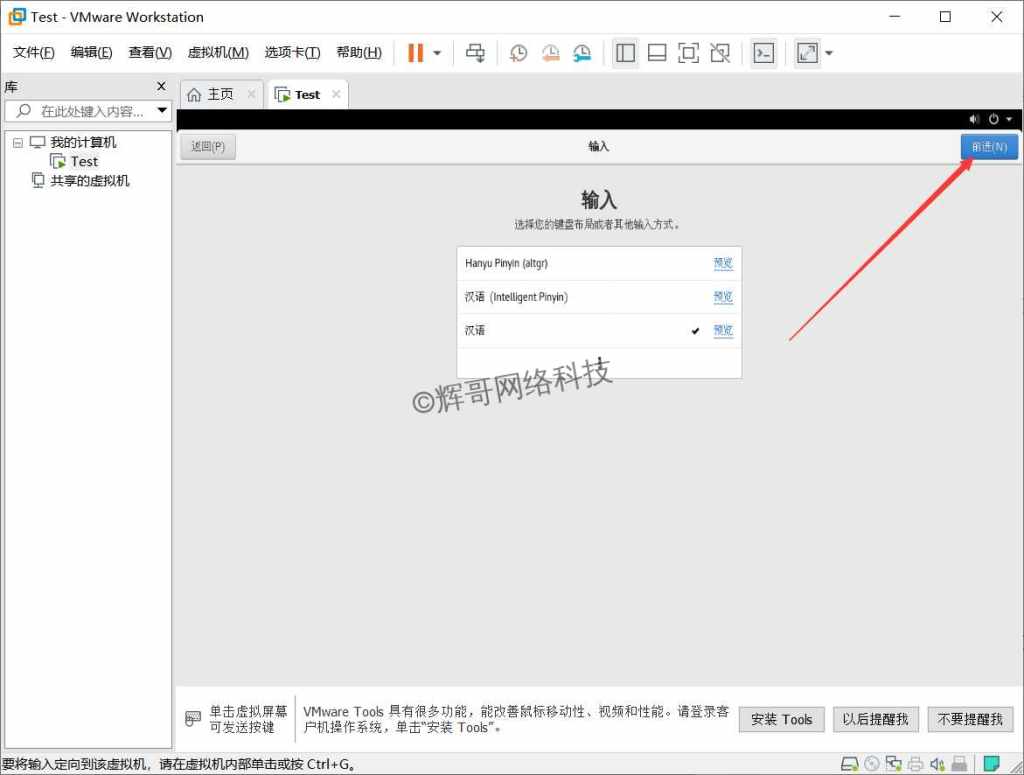The image size is (1024, 775).
Task: Enter full screen mode icon
Action: pyautogui.click(x=688, y=53)
